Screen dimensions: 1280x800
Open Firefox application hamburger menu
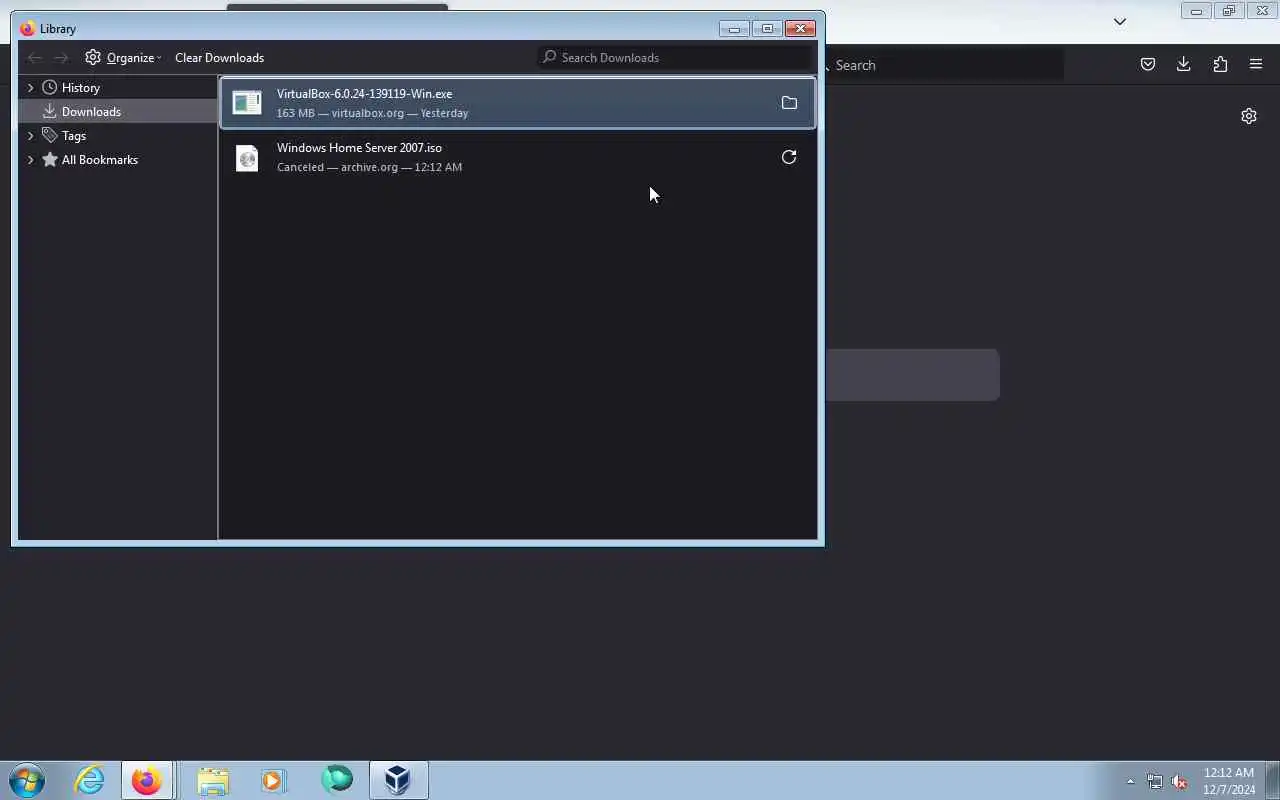(x=1256, y=65)
